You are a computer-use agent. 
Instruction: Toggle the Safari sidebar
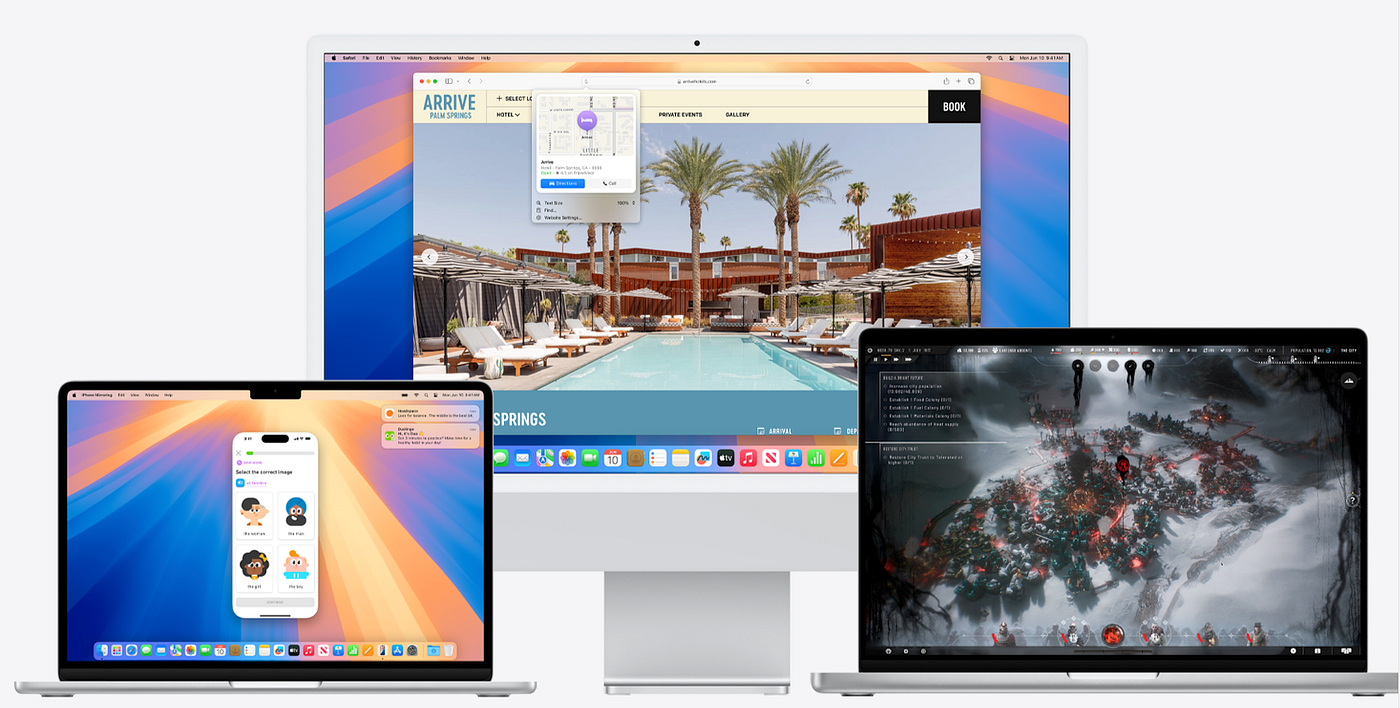click(449, 81)
